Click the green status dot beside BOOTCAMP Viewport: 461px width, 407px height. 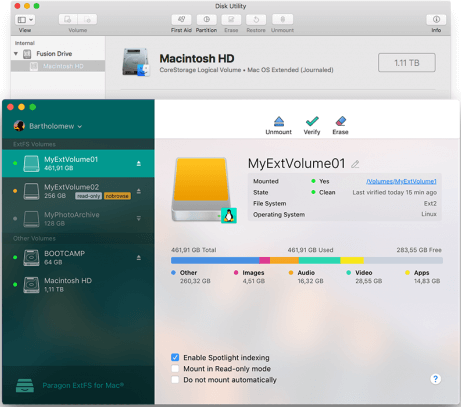click(15, 257)
